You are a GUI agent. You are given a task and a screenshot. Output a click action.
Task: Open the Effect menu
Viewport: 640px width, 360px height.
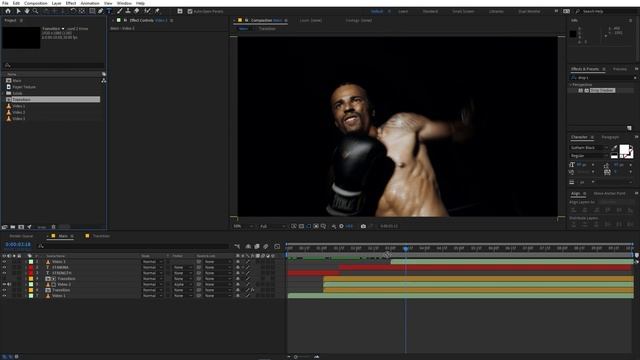pos(71,3)
